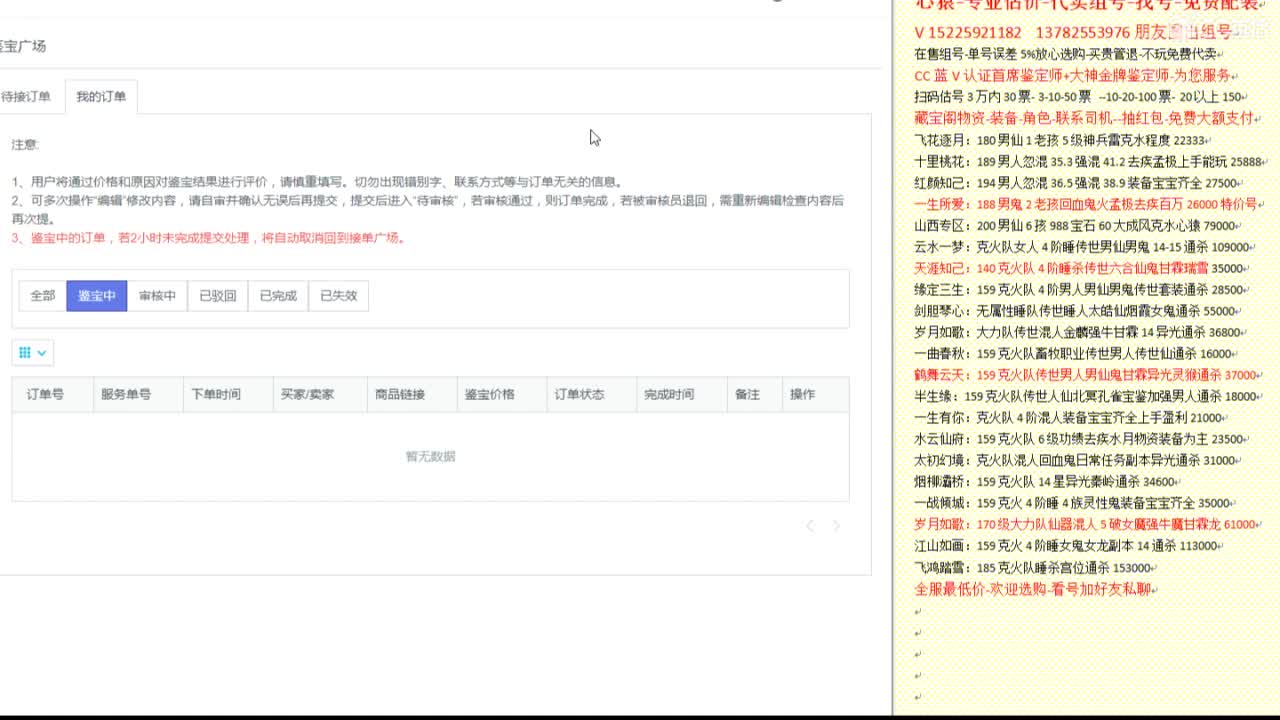Click the 订单号 column header
The height and width of the screenshot is (720, 1280).
pyautogui.click(x=41, y=394)
